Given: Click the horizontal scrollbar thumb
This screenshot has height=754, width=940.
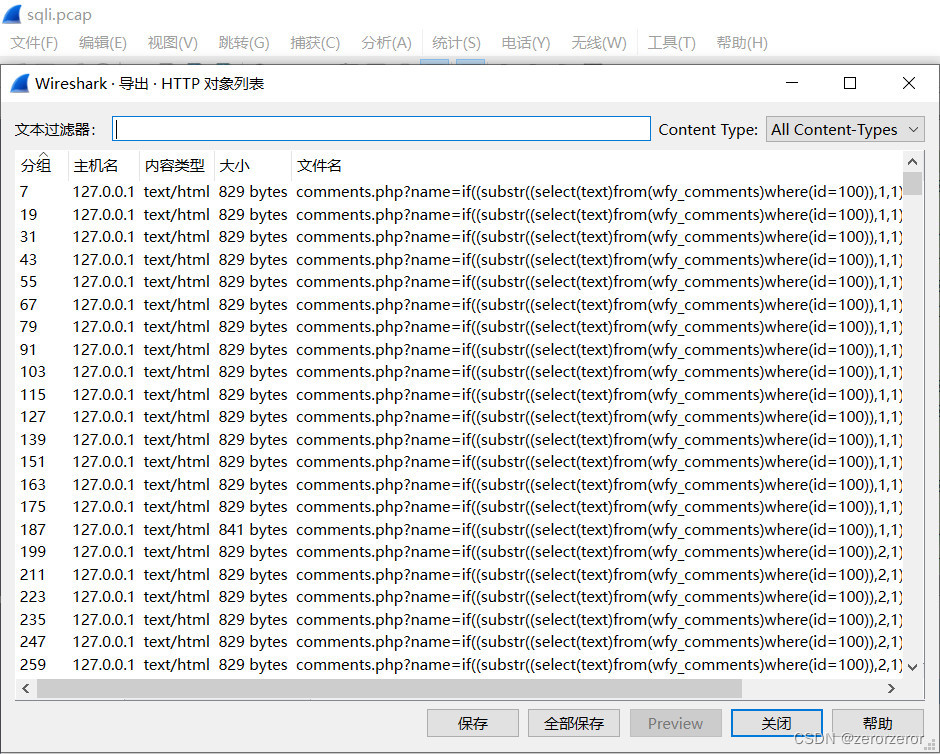Looking at the screenshot, I should pyautogui.click(x=389, y=688).
